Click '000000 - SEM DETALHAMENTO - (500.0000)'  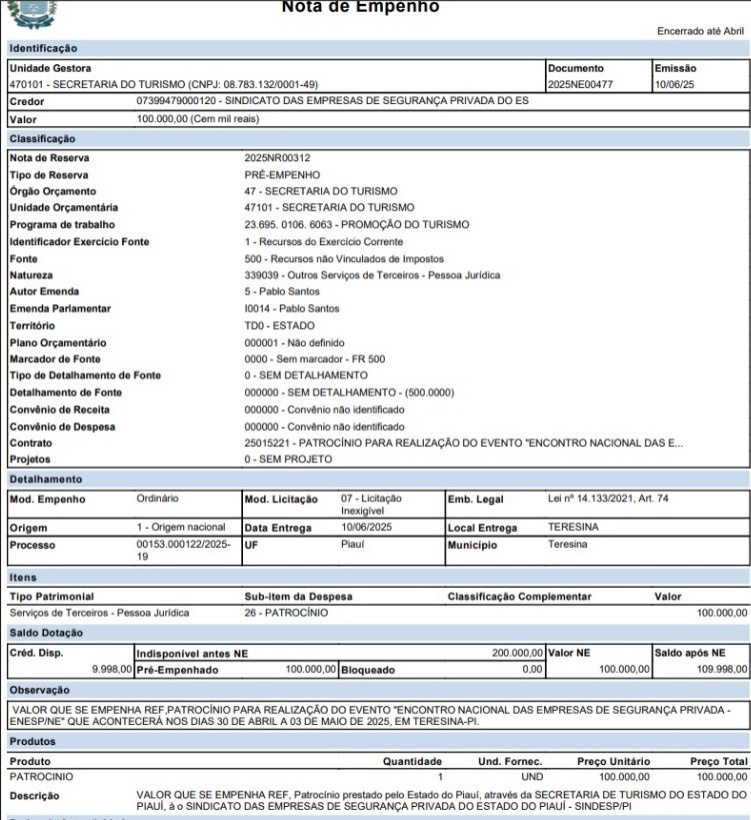tap(349, 393)
